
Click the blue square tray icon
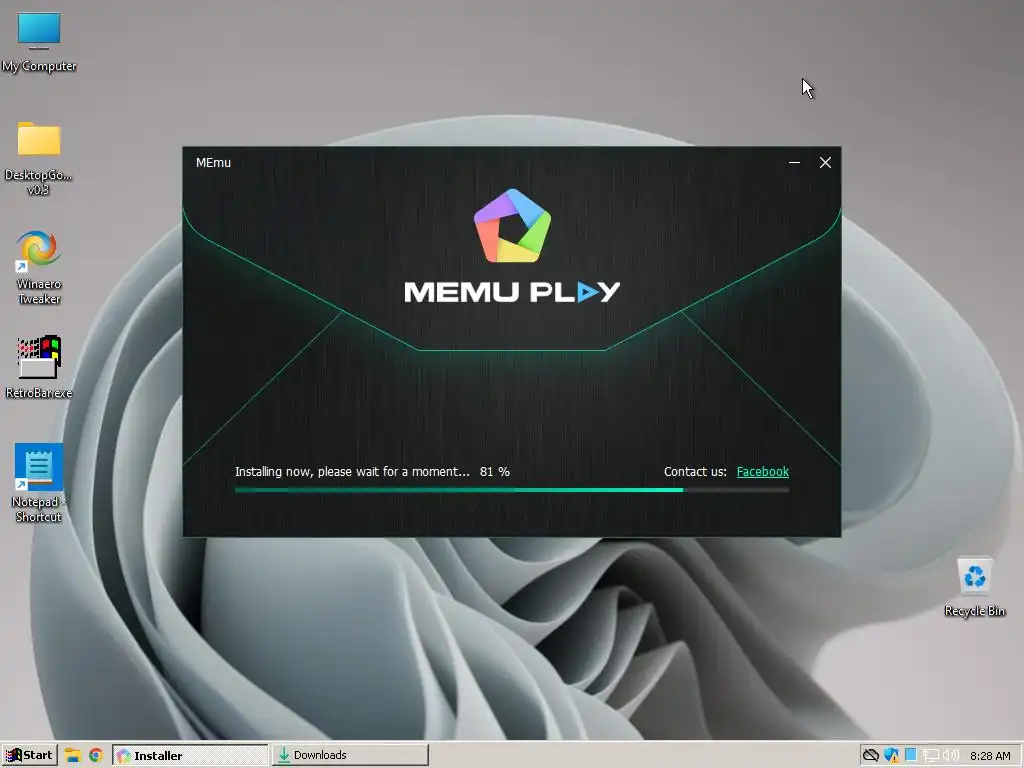[x=911, y=756]
